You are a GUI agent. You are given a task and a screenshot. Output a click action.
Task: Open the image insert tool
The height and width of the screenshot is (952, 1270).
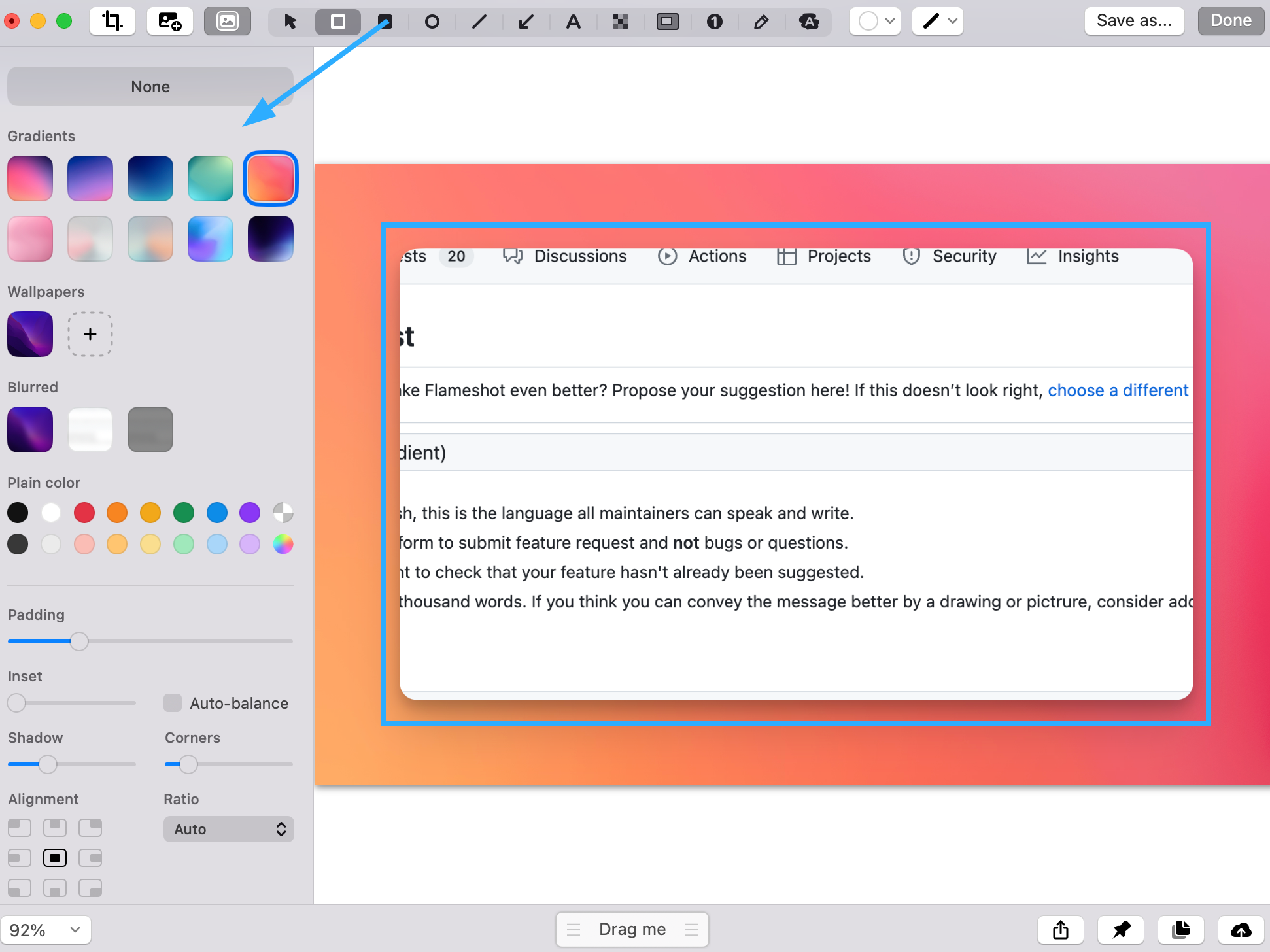point(169,21)
